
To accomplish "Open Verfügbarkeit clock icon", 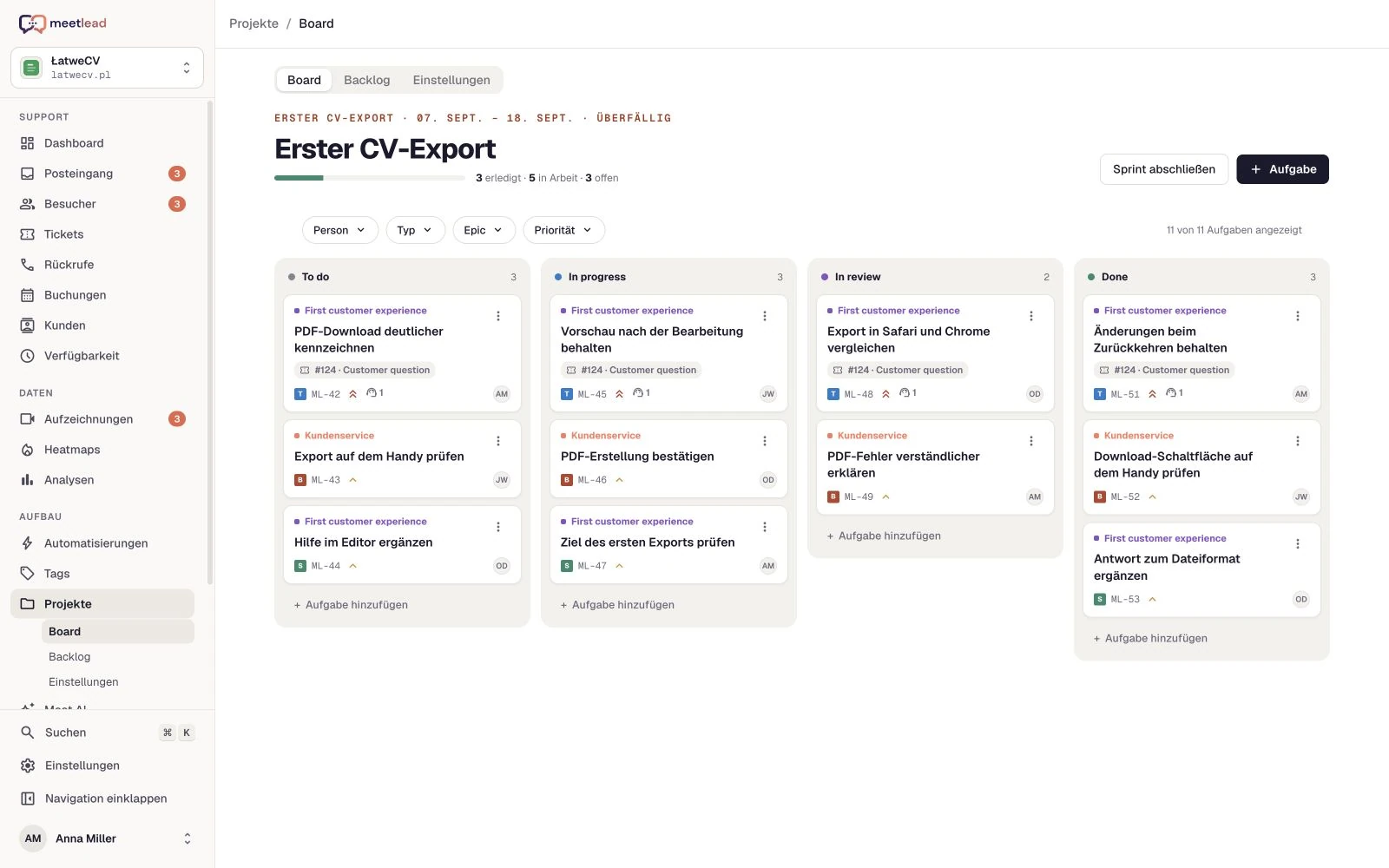I will tap(27, 356).
